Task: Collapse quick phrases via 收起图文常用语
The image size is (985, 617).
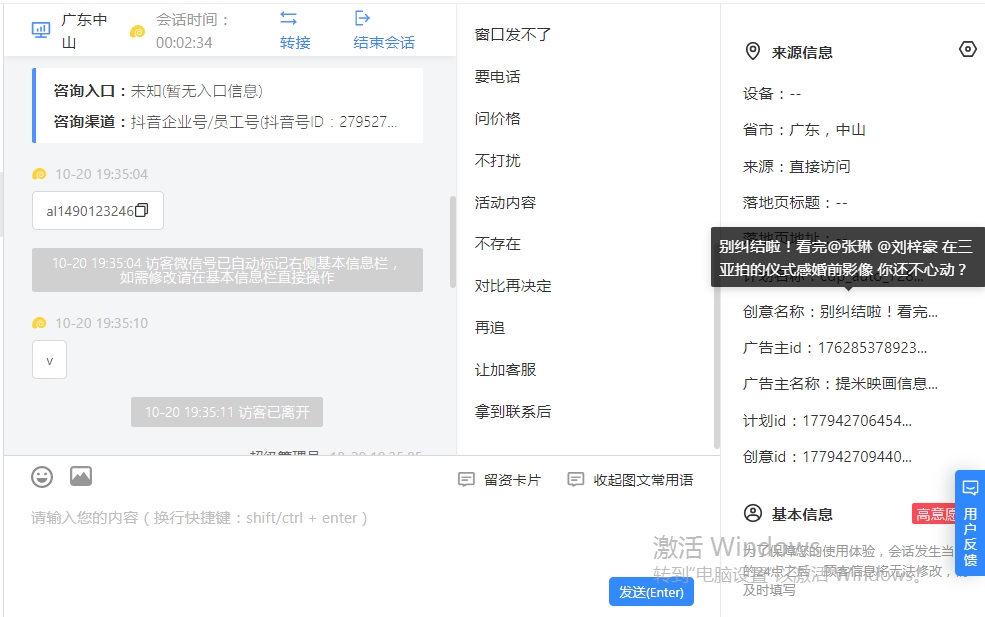Action: tap(643, 480)
